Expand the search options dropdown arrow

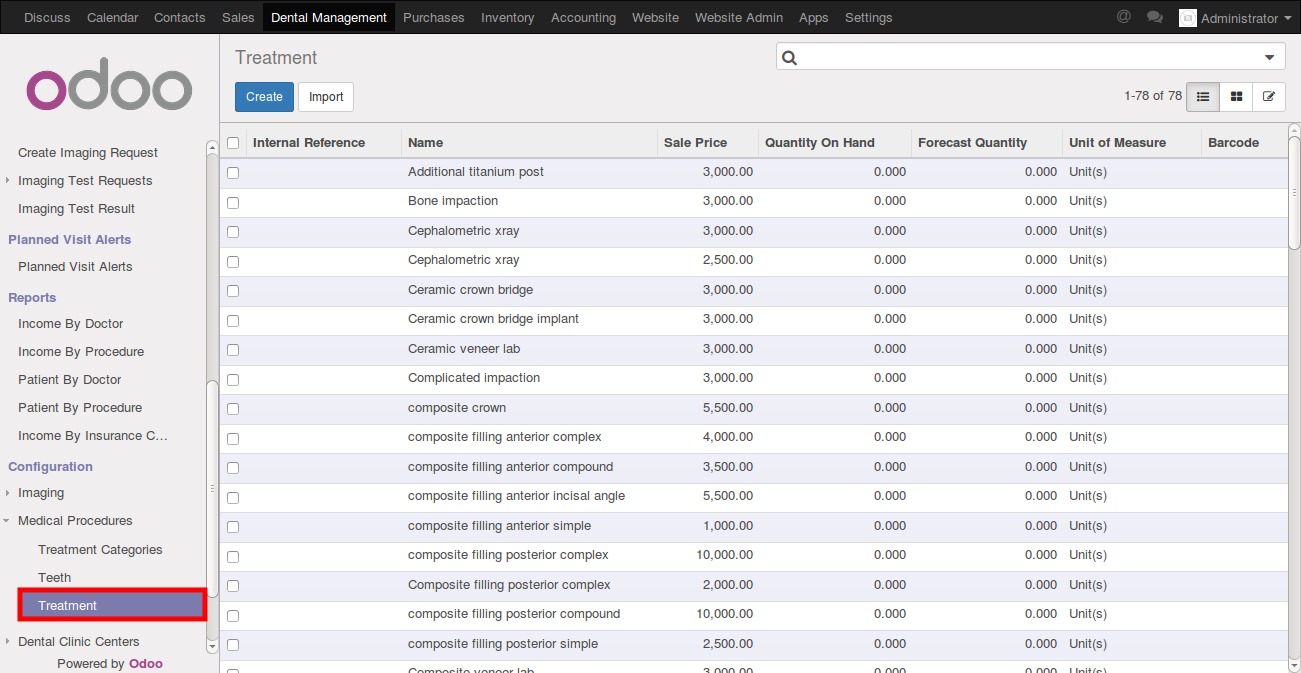tap(1269, 58)
